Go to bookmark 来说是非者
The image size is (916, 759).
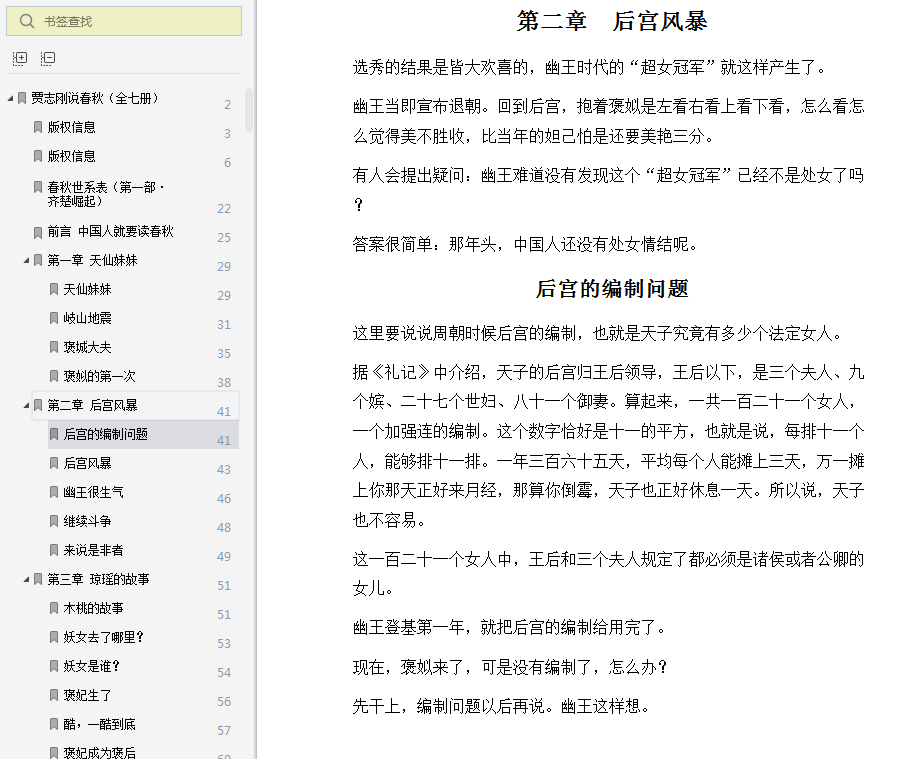coord(93,550)
